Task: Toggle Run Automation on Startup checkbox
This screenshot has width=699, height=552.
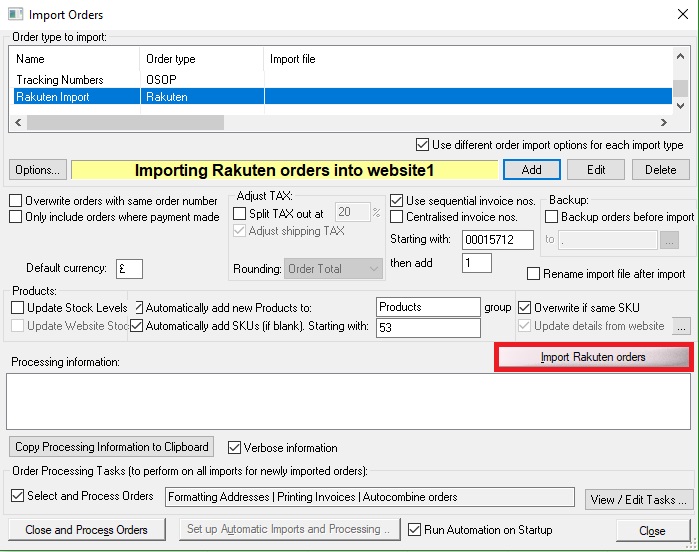Action: point(414,529)
